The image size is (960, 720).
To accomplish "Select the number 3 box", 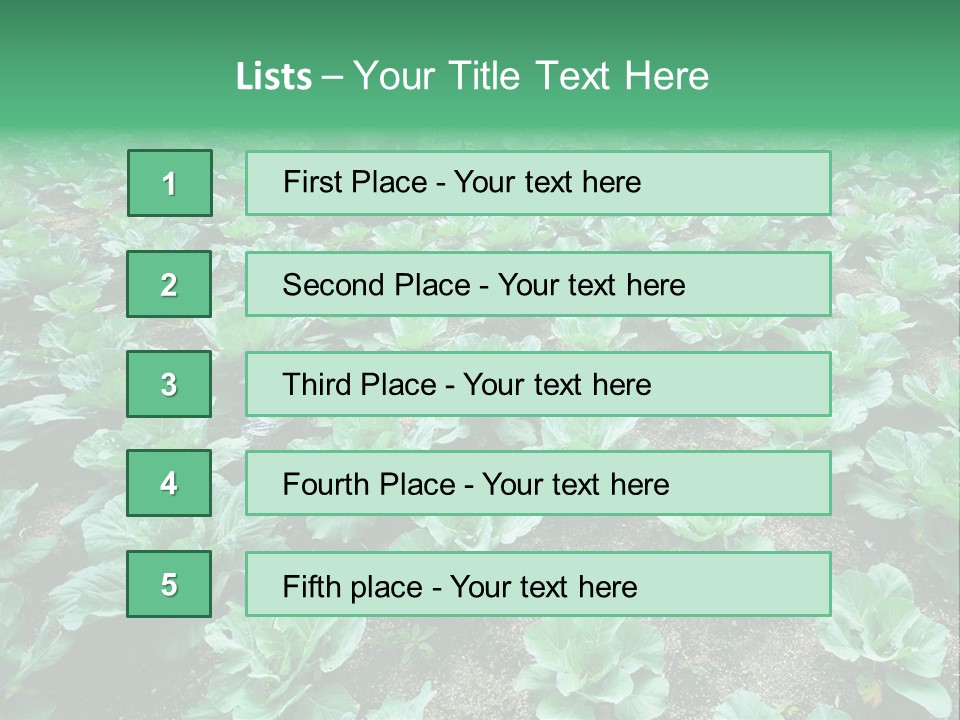I will coord(169,384).
